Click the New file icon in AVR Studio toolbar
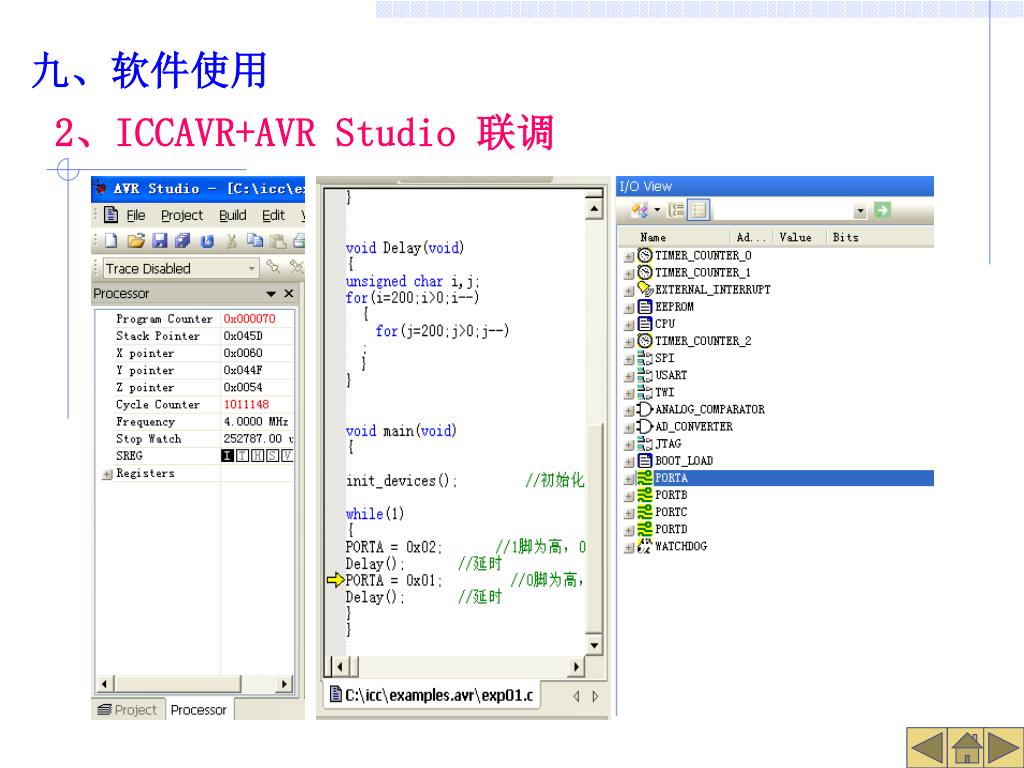 (x=111, y=241)
